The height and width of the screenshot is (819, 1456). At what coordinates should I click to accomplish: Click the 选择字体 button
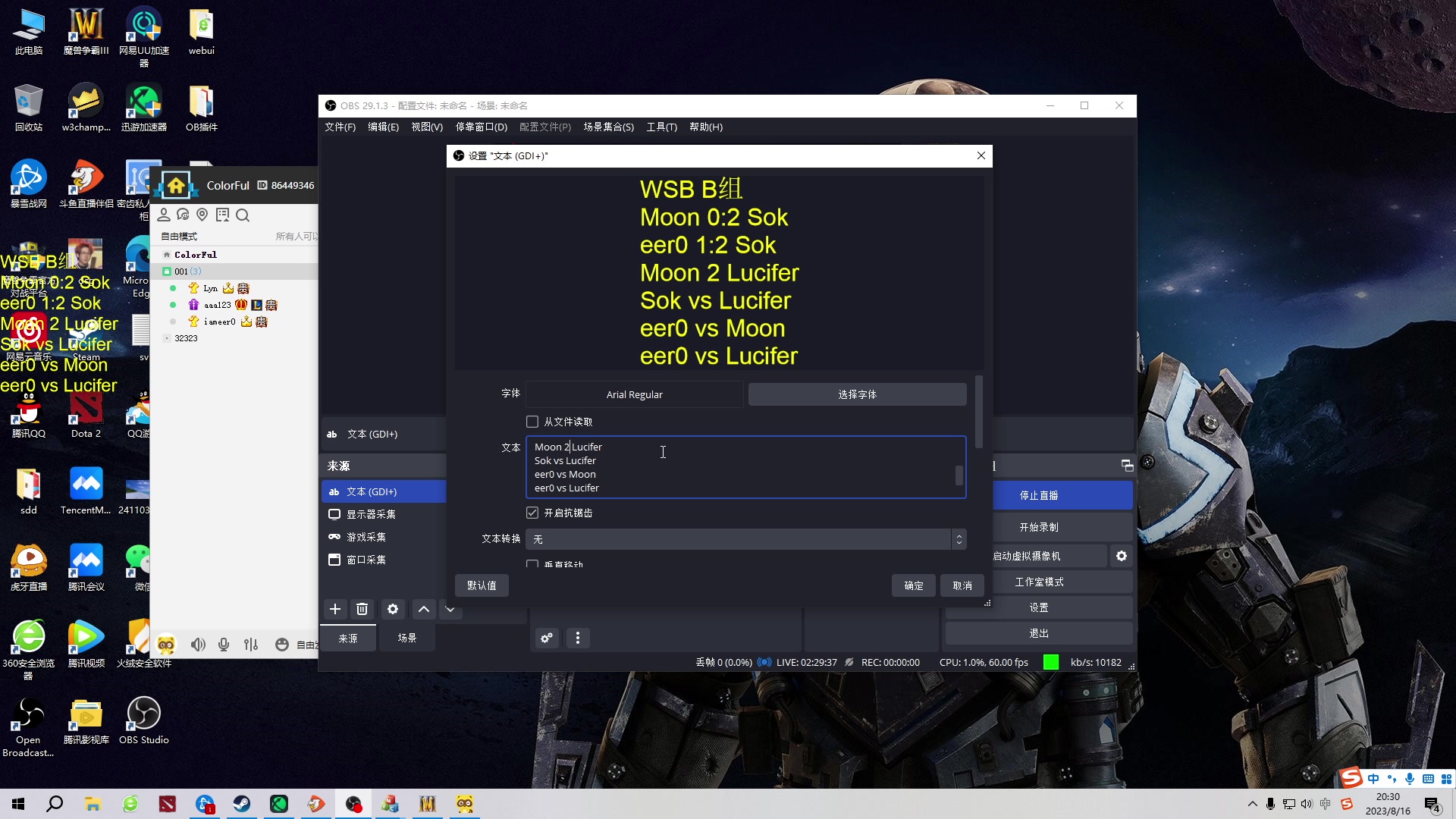tap(857, 394)
